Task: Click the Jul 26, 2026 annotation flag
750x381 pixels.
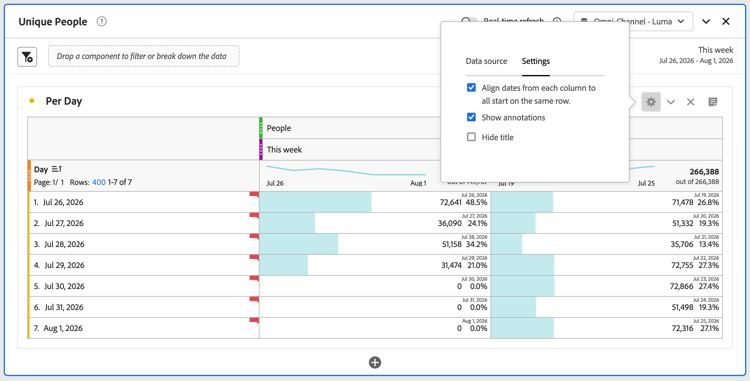Action: coord(254,195)
